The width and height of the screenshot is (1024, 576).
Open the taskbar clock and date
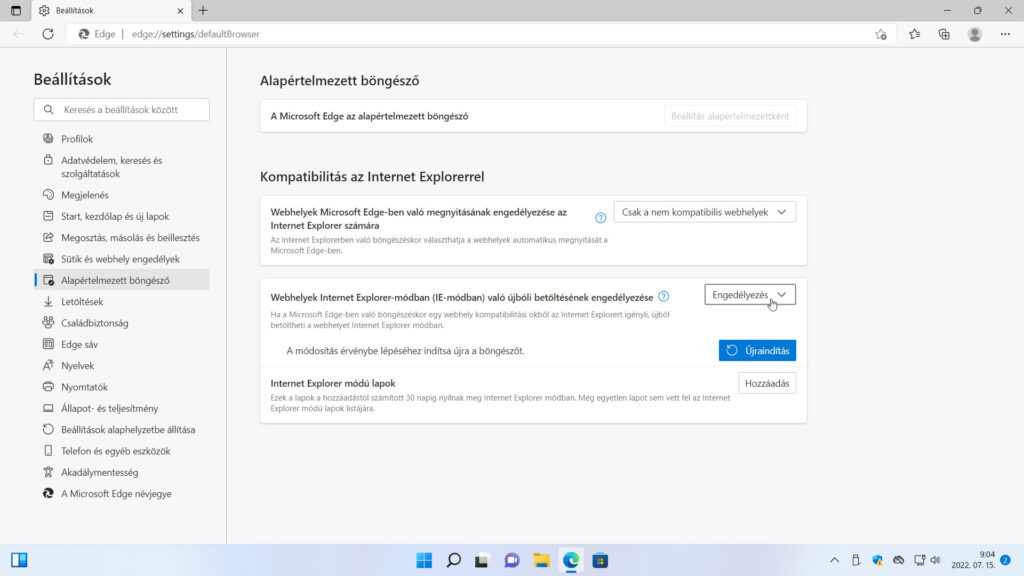[x=973, y=560]
